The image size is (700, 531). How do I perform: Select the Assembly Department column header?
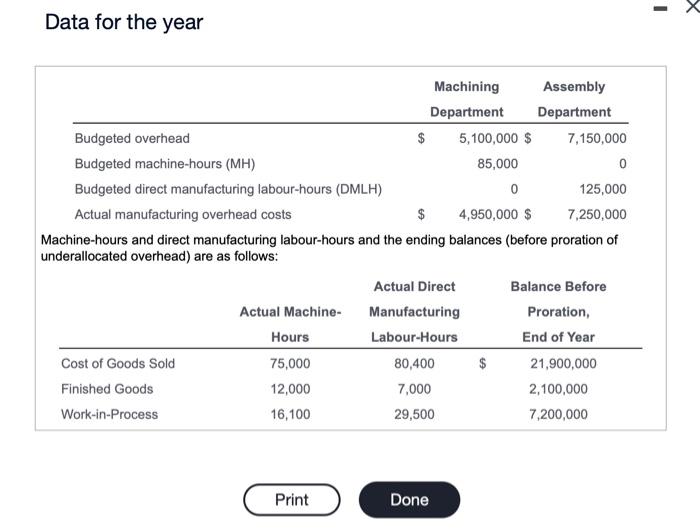coord(574,99)
